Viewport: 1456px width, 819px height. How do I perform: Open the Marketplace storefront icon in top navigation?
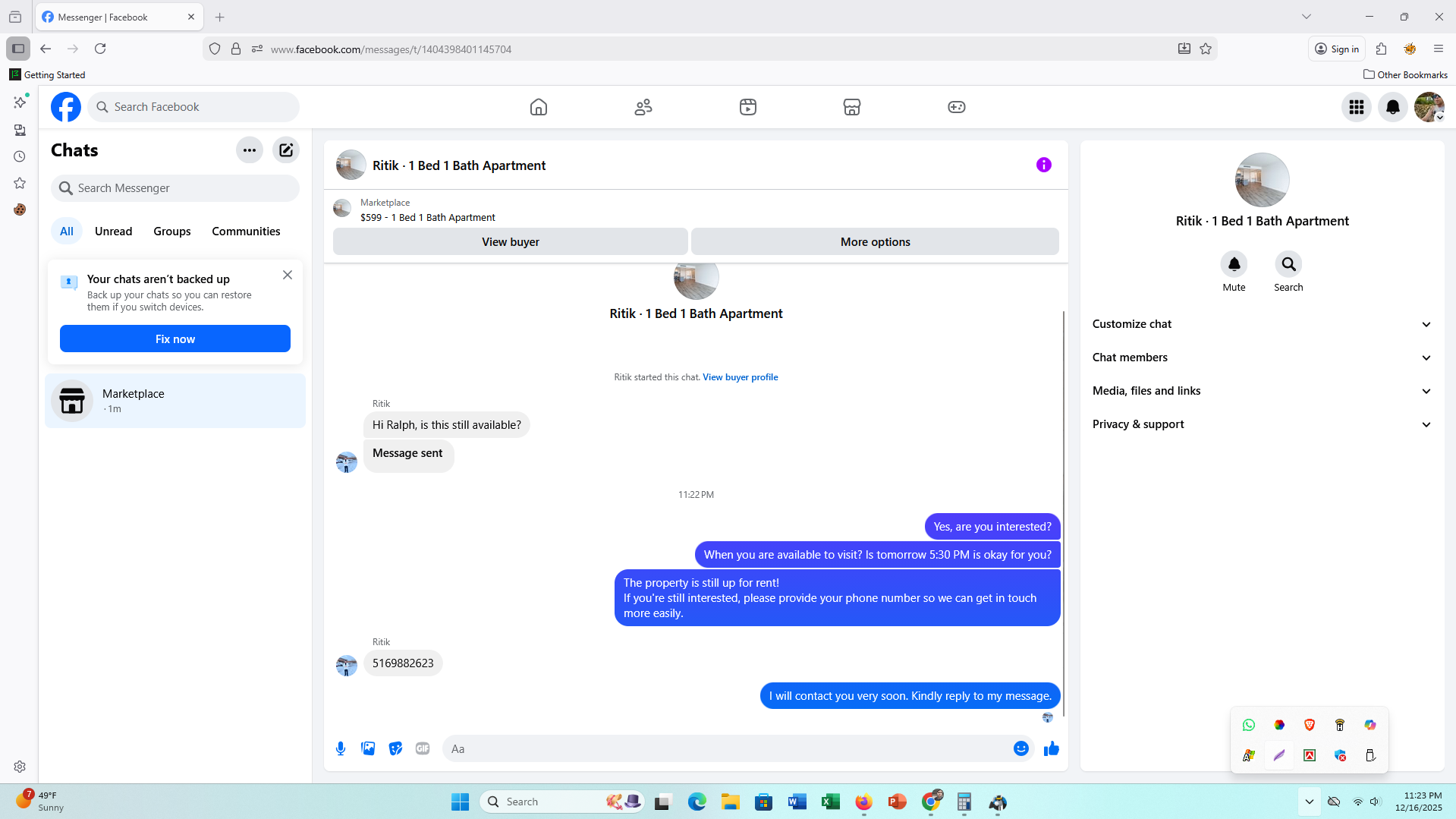click(852, 107)
